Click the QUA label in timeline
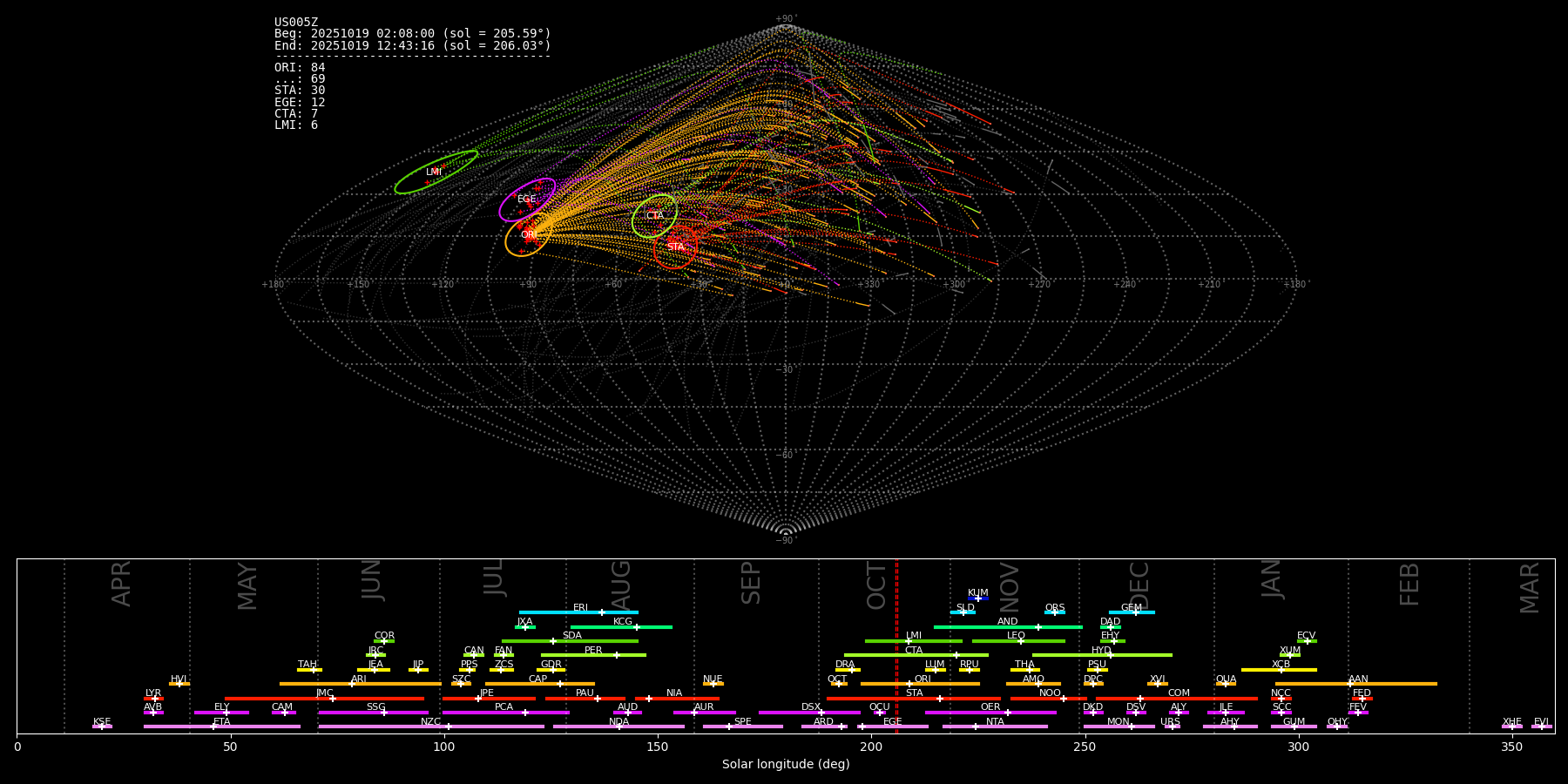 (x=1226, y=679)
